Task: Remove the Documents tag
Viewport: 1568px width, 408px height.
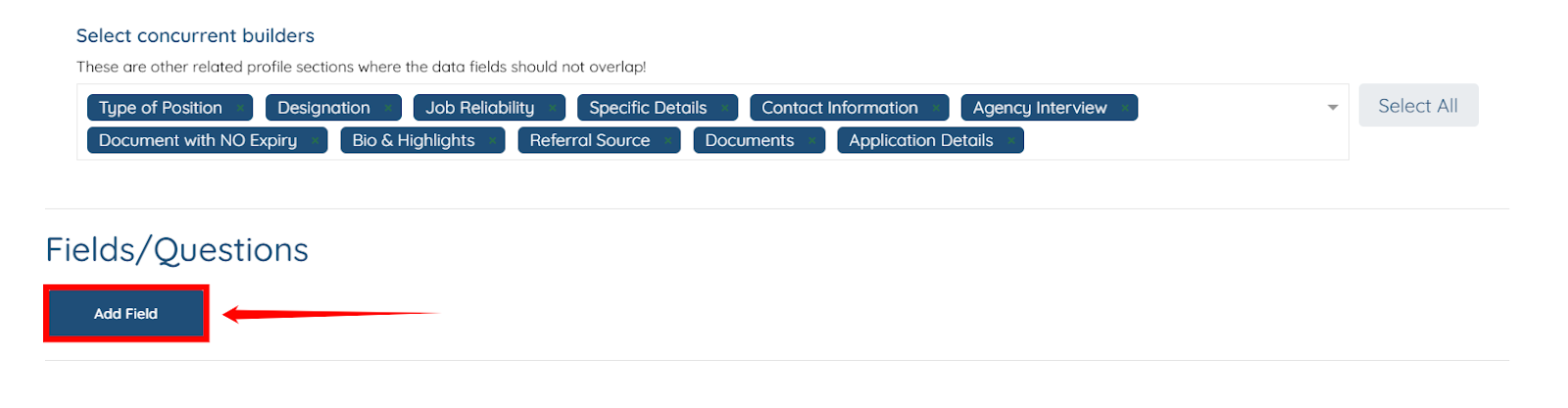Action: point(812,141)
